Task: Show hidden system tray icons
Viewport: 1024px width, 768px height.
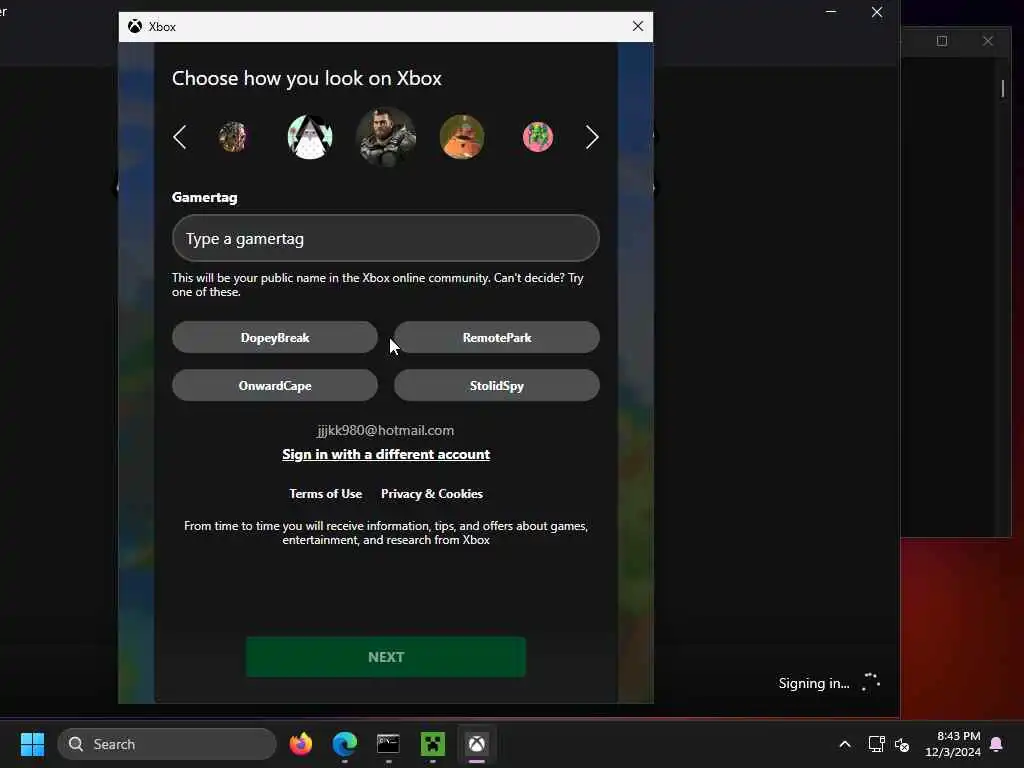Action: click(844, 744)
